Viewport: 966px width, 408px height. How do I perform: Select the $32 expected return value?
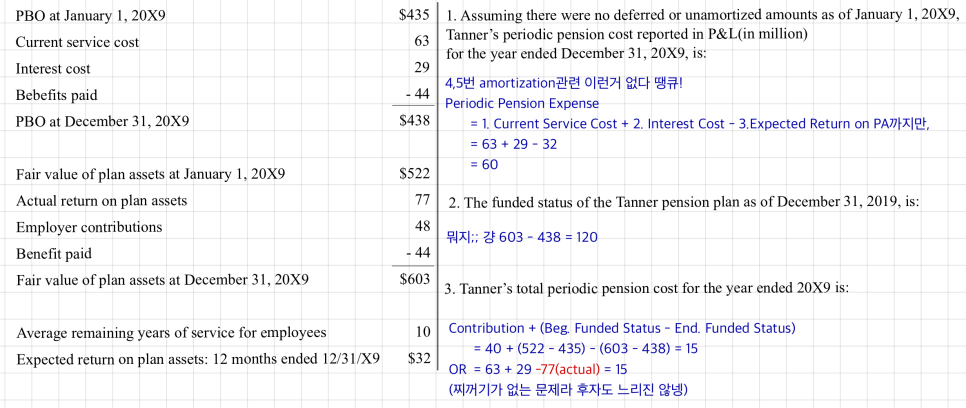[x=418, y=358]
